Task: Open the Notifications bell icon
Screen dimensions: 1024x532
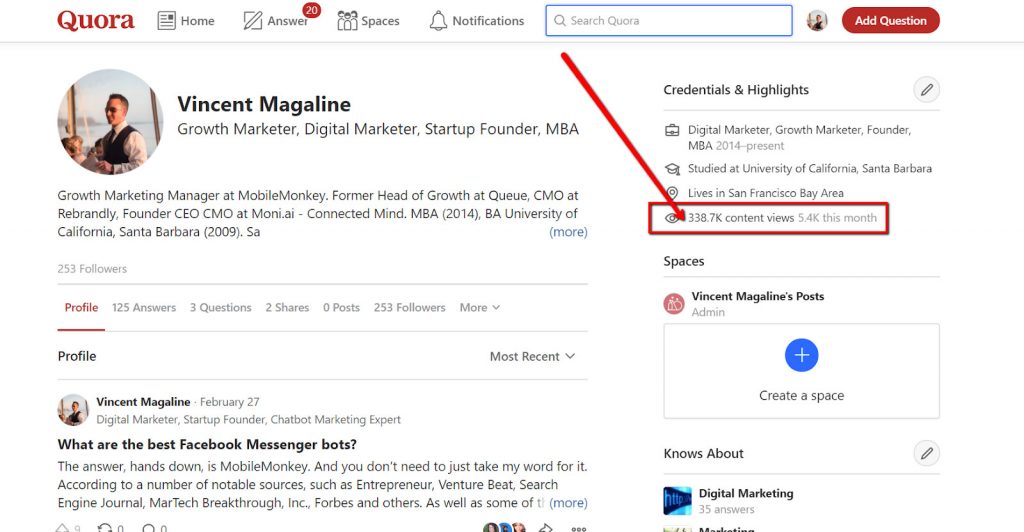Action: 438,21
